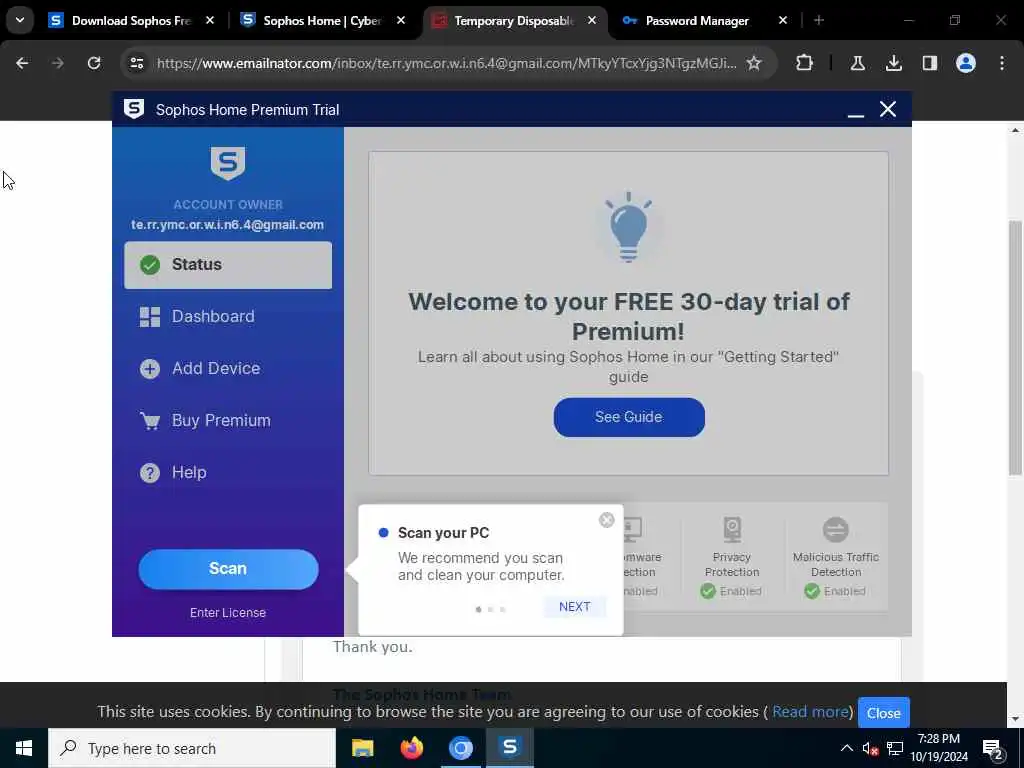Screen dimensions: 1024x768
Task: Open the See Guide button
Action: [629, 417]
